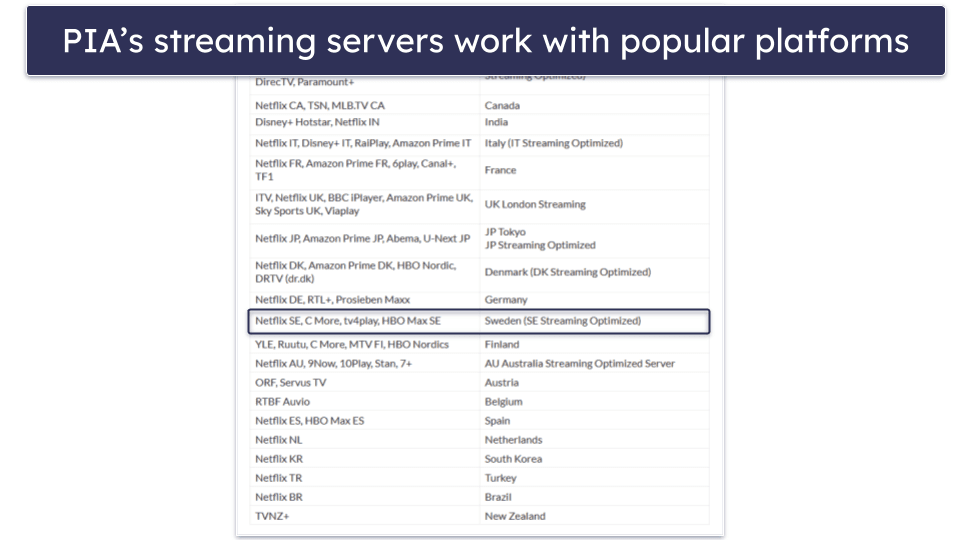Click 'Netflix AU, 9Now, 10Play, Stan' cell
This screenshot has width=960, height=540.
click(364, 364)
